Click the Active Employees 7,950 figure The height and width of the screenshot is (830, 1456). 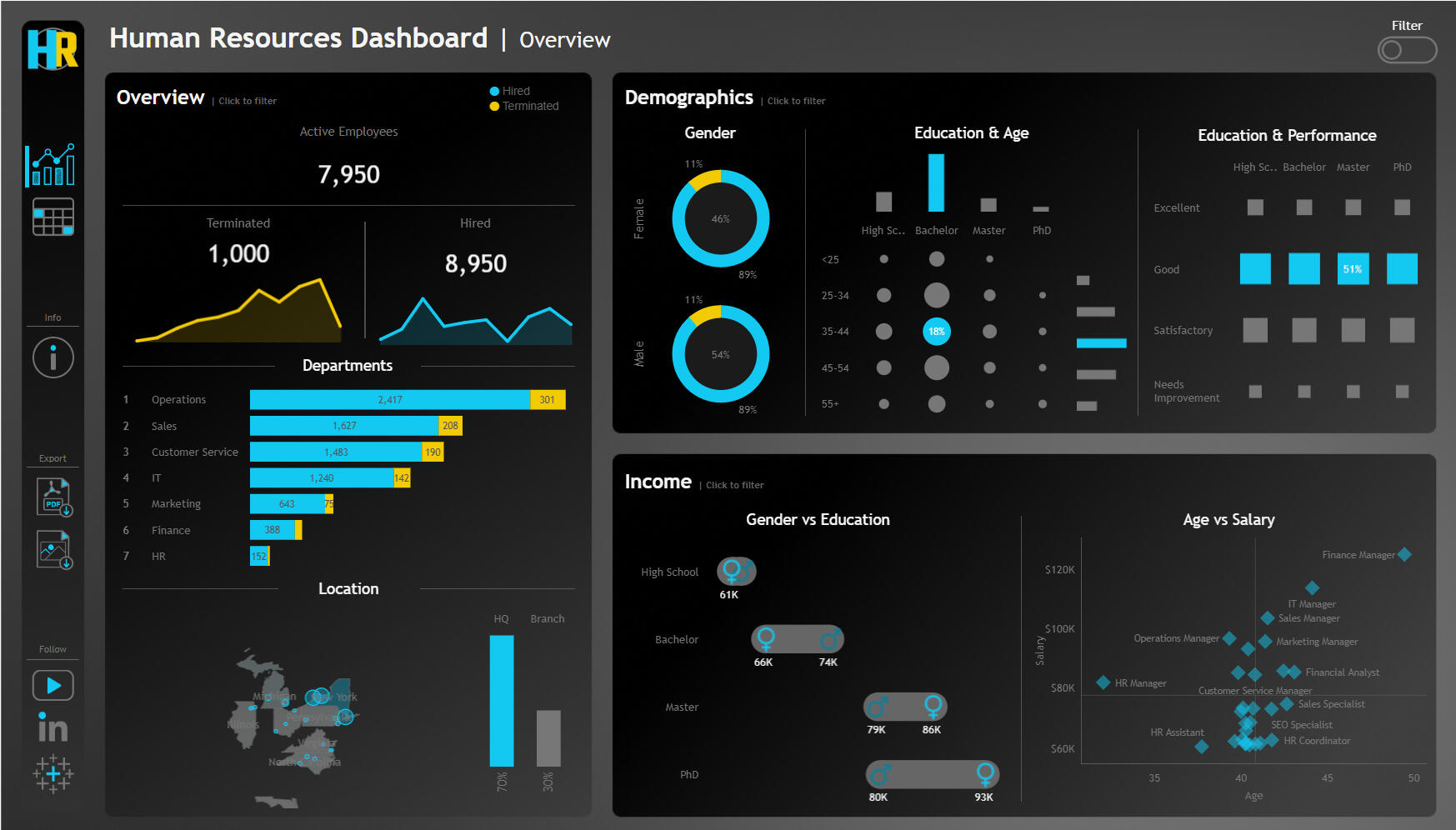pyautogui.click(x=348, y=173)
